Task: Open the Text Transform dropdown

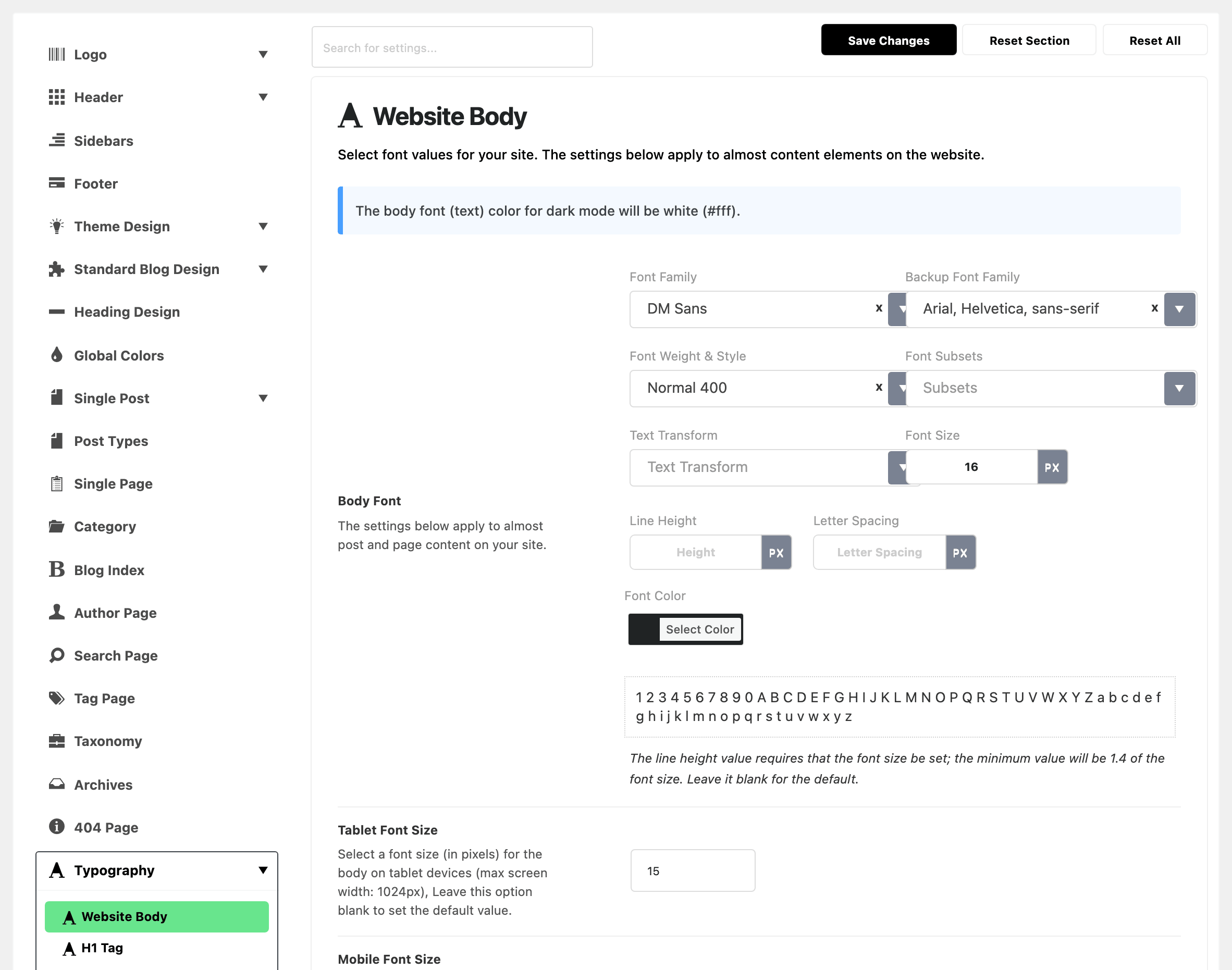Action: point(768,467)
